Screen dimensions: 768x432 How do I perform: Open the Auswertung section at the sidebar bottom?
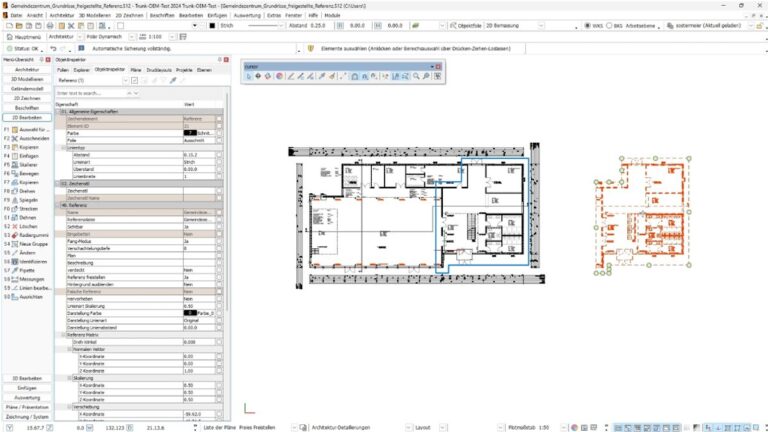[27, 398]
